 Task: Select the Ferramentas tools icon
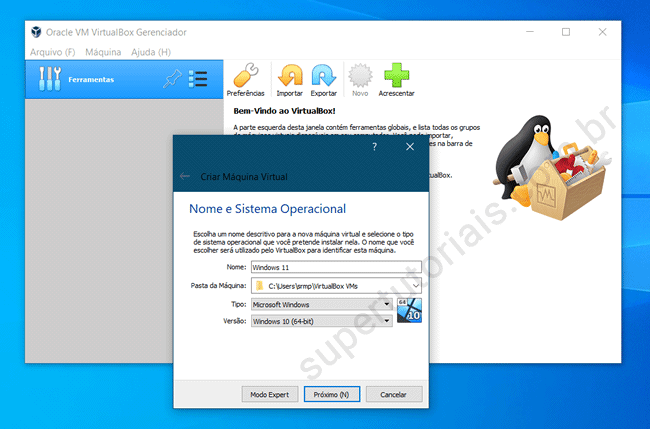(50, 79)
